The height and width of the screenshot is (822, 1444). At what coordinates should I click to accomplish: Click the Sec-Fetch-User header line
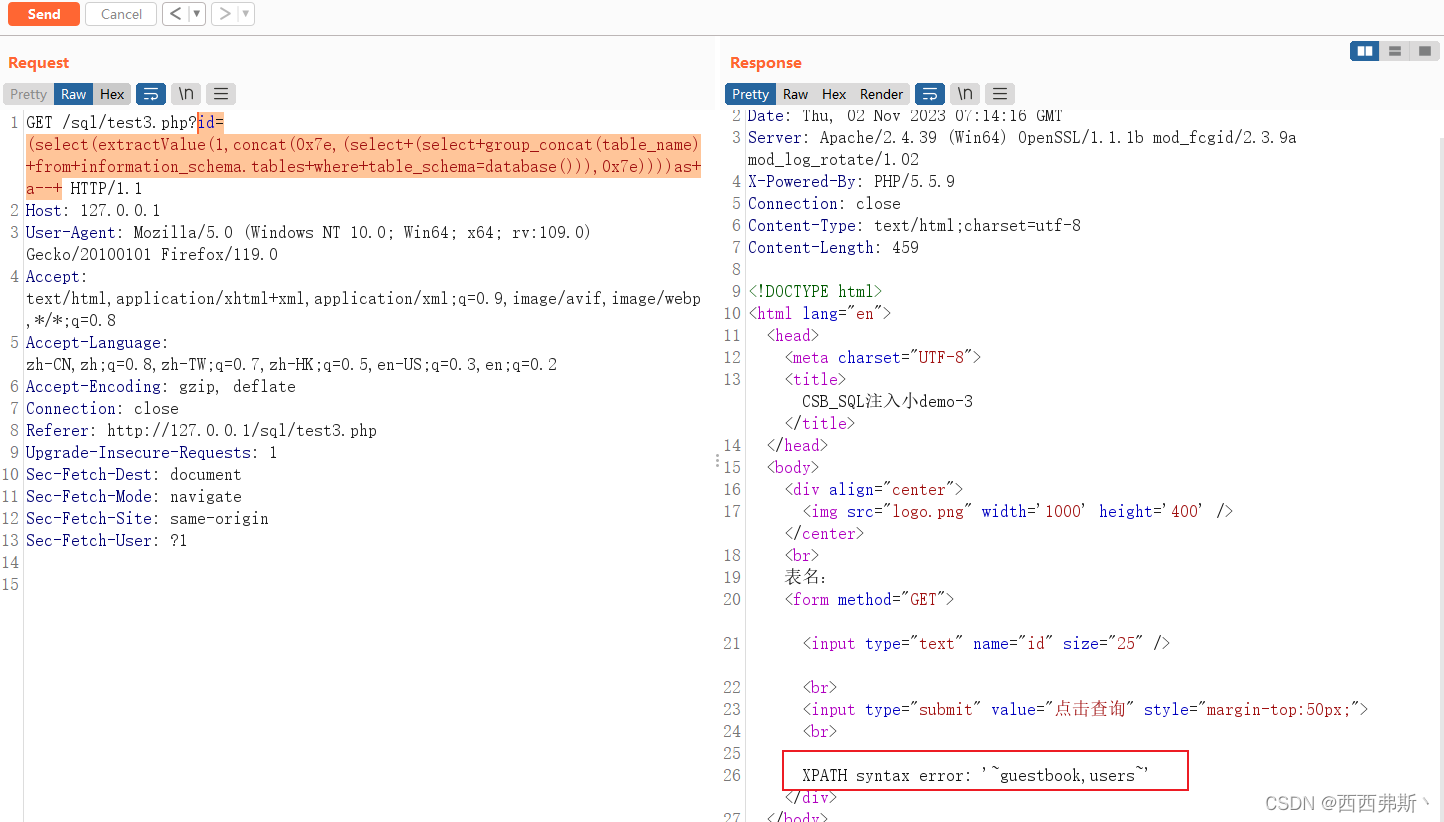click(107, 540)
